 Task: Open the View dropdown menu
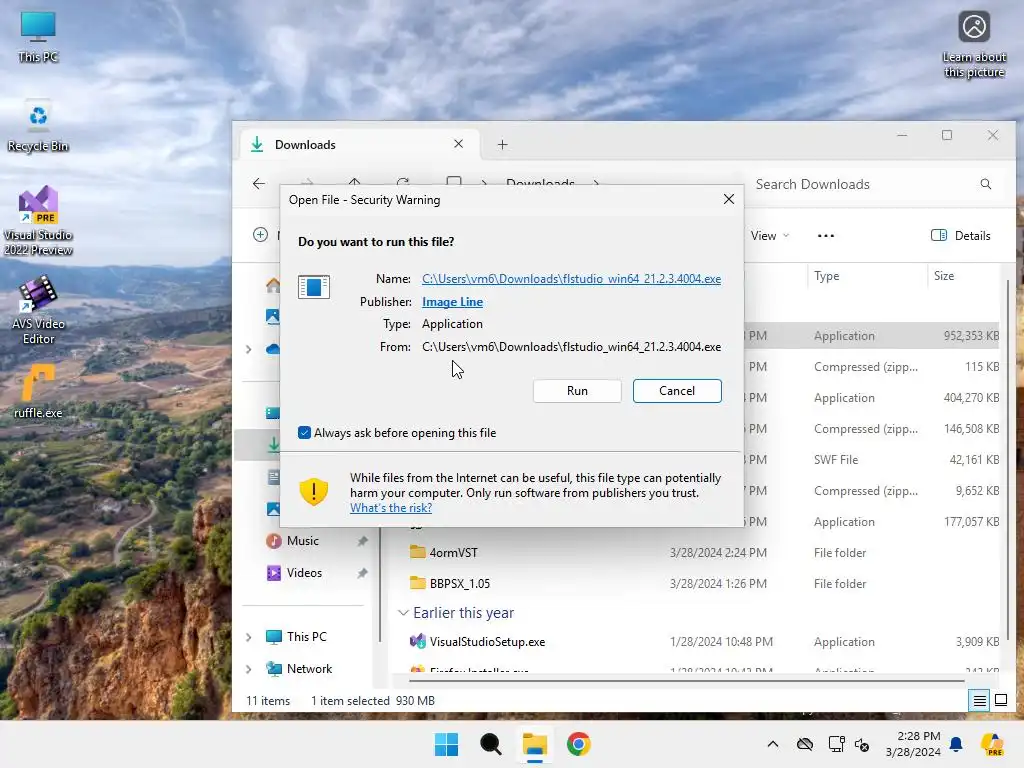click(x=769, y=236)
